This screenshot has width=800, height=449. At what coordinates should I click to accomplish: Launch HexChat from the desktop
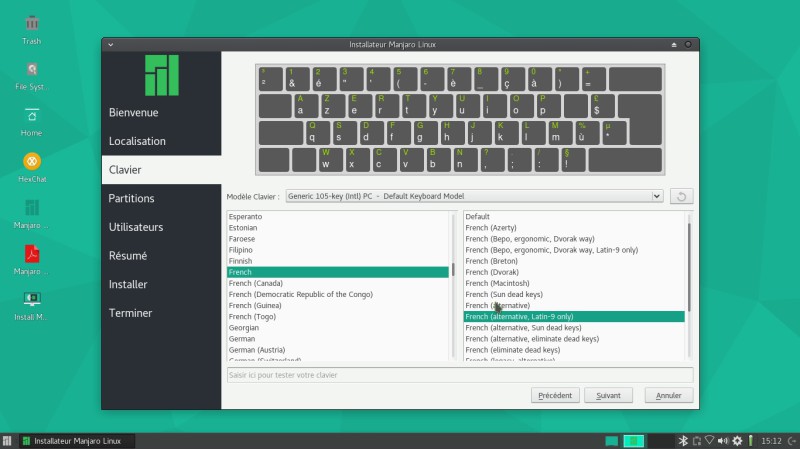tap(32, 168)
